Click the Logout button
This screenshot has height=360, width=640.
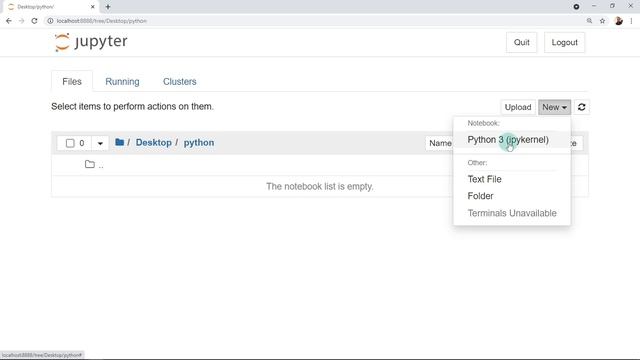coord(564,42)
